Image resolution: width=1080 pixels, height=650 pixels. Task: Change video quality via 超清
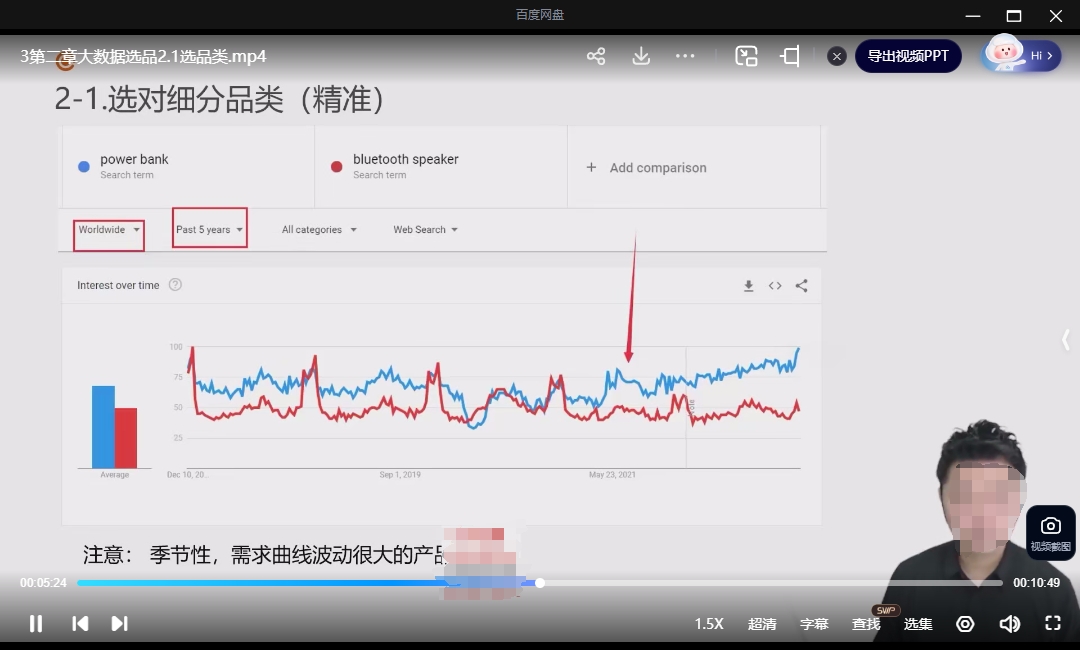[x=762, y=623]
